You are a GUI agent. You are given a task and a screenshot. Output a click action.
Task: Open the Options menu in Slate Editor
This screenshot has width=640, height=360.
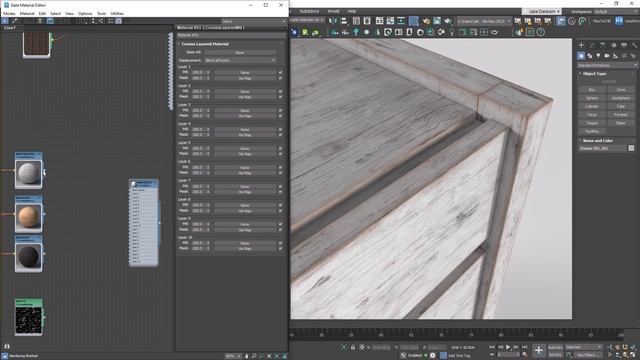[85, 13]
